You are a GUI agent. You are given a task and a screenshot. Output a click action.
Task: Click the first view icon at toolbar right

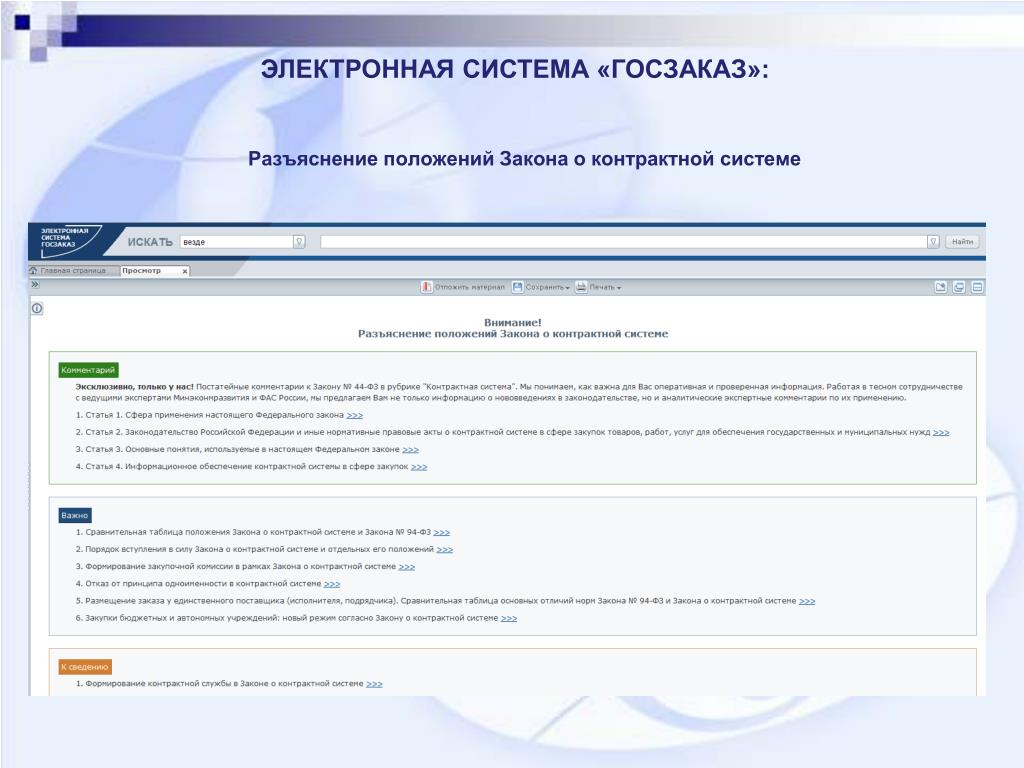pyautogui.click(x=940, y=287)
